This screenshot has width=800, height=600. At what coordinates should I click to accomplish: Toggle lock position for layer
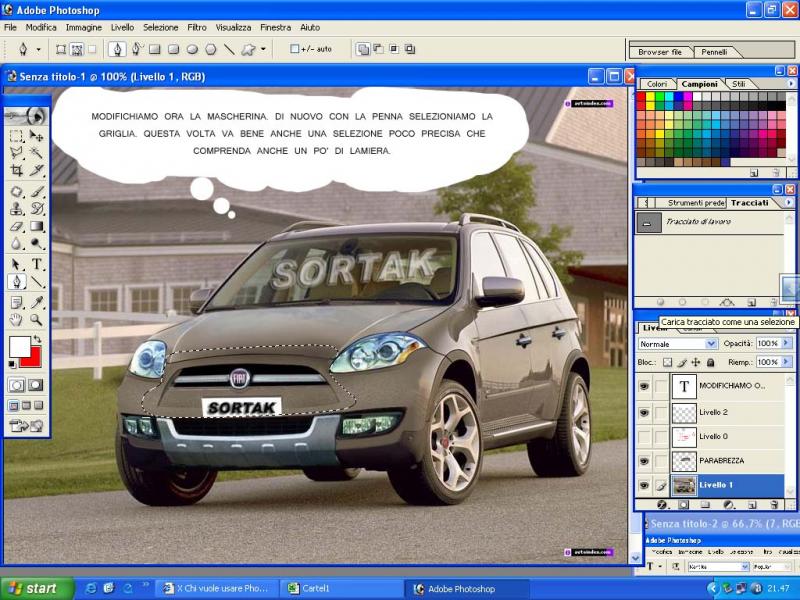695,362
